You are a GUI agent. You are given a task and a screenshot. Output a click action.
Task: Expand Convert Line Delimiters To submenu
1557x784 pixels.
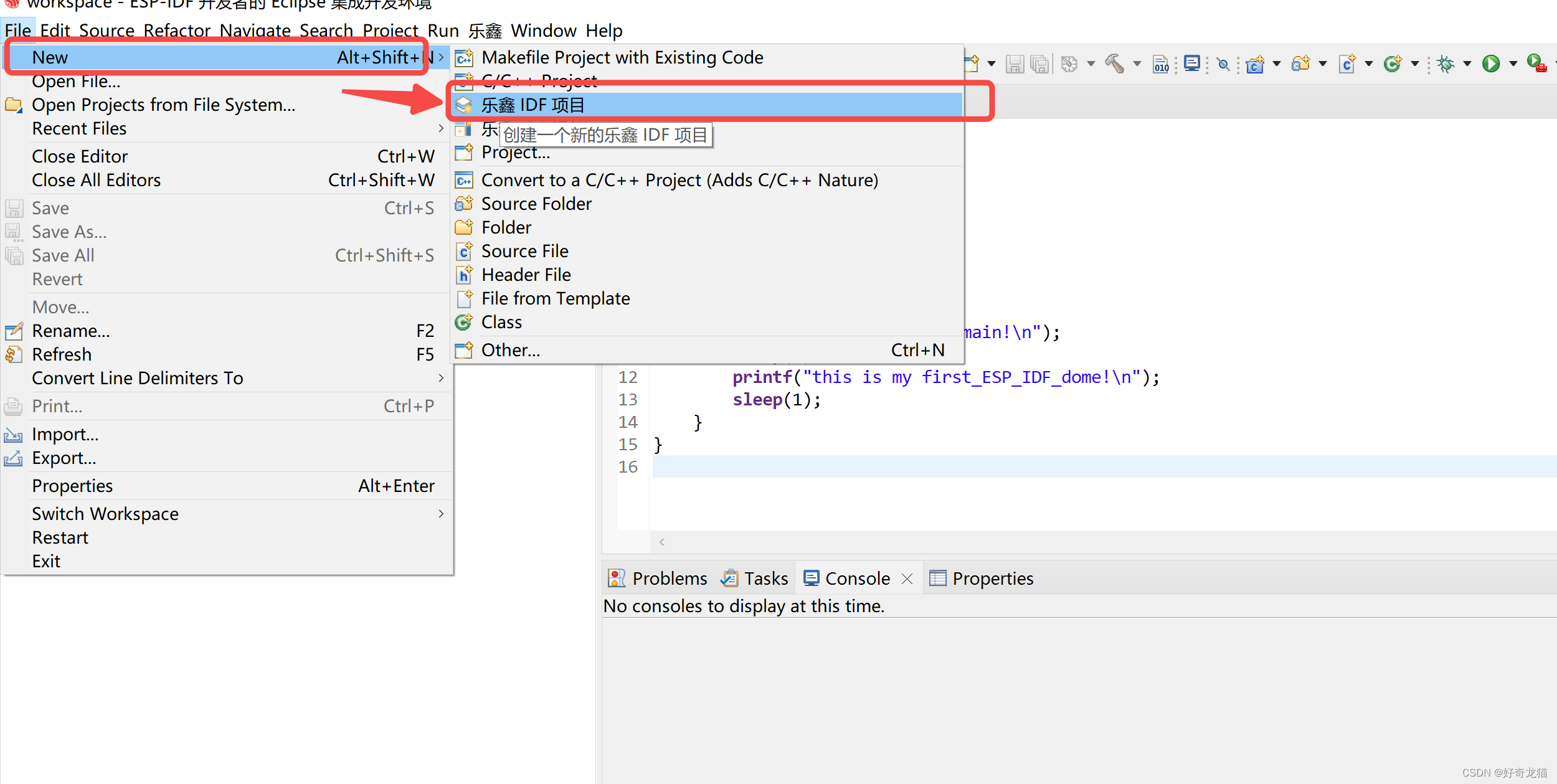pos(441,378)
